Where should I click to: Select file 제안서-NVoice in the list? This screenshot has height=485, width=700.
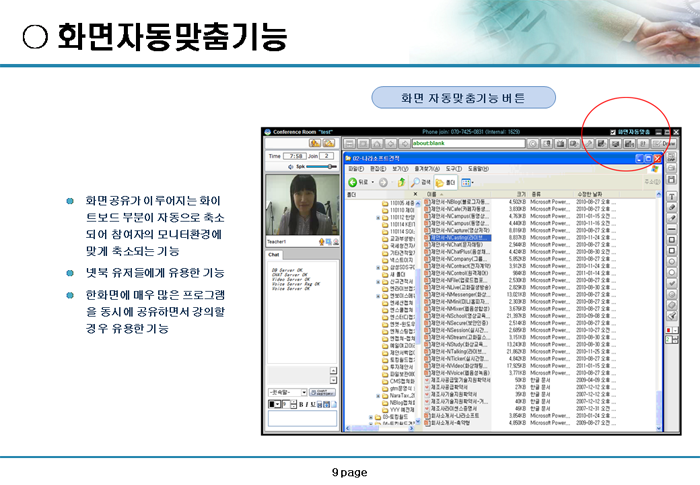(457, 373)
